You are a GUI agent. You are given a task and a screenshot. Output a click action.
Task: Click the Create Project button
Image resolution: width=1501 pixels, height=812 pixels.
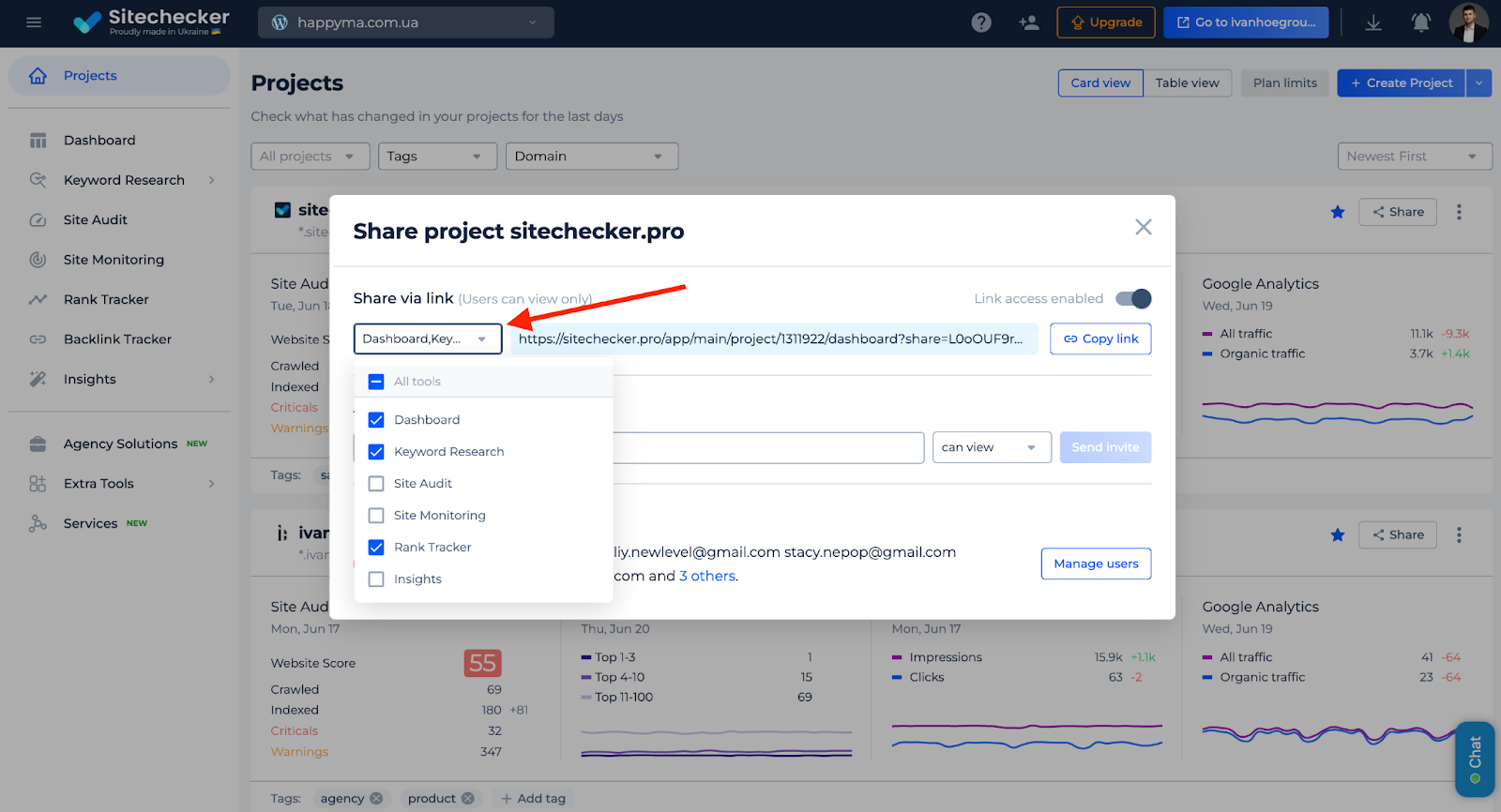click(1402, 83)
